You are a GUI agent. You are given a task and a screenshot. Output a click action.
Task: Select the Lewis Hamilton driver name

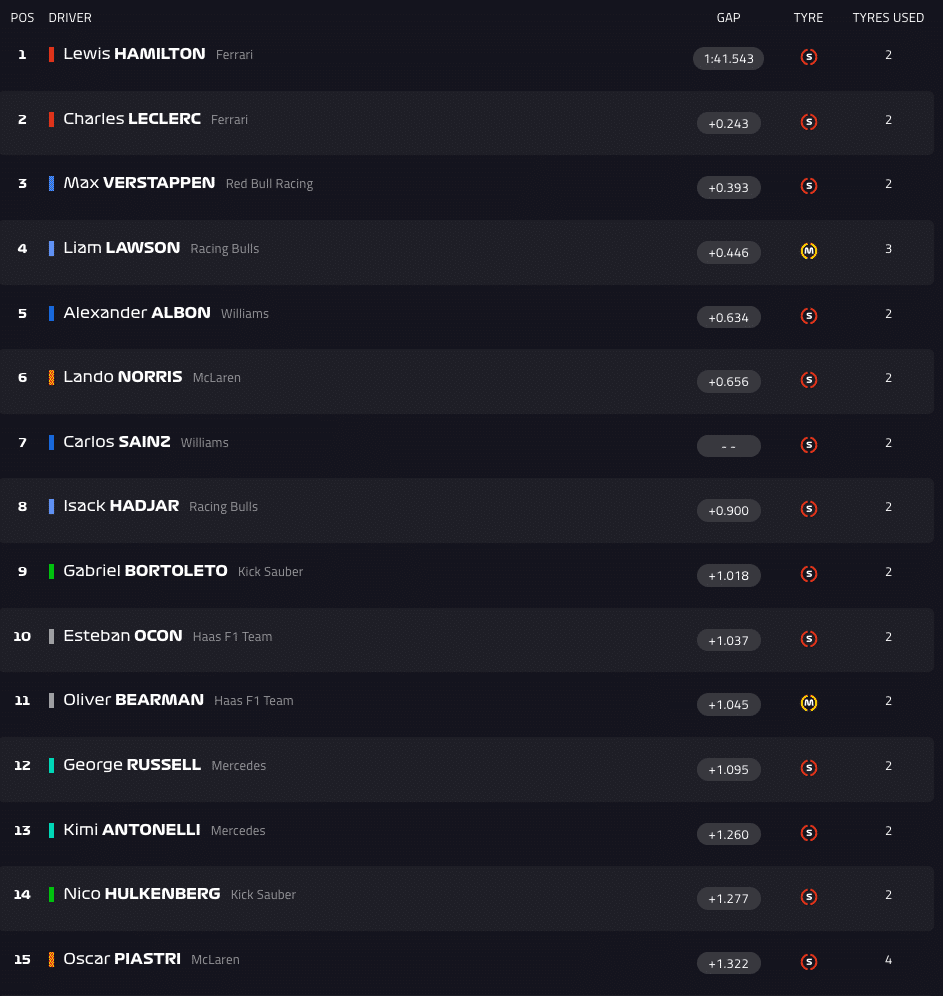pos(134,54)
